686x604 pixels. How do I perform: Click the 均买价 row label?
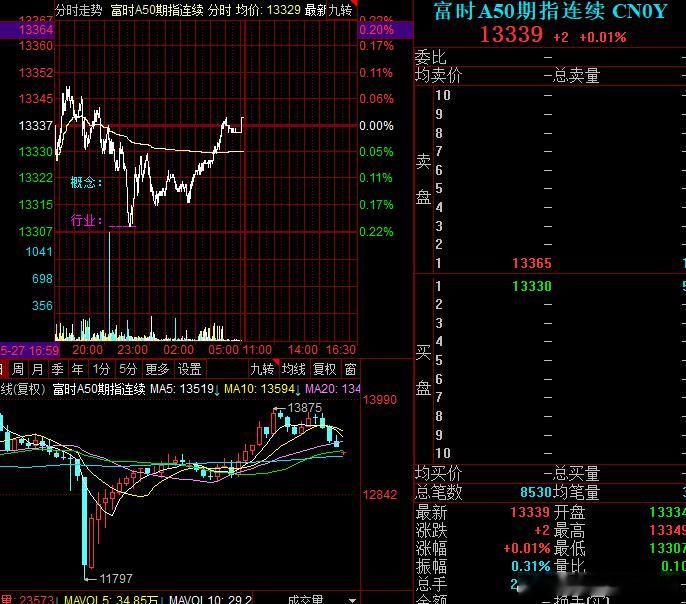(x=438, y=474)
